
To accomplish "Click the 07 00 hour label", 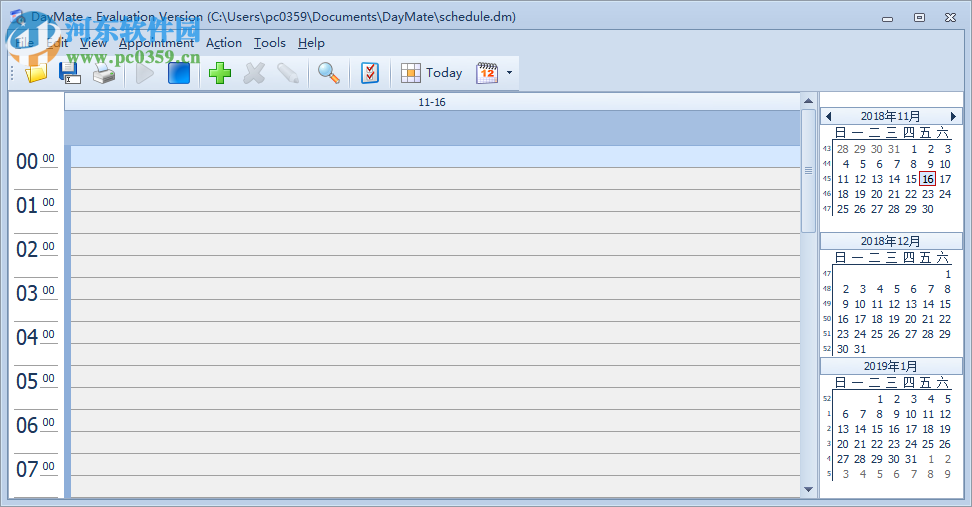I will coord(35,469).
